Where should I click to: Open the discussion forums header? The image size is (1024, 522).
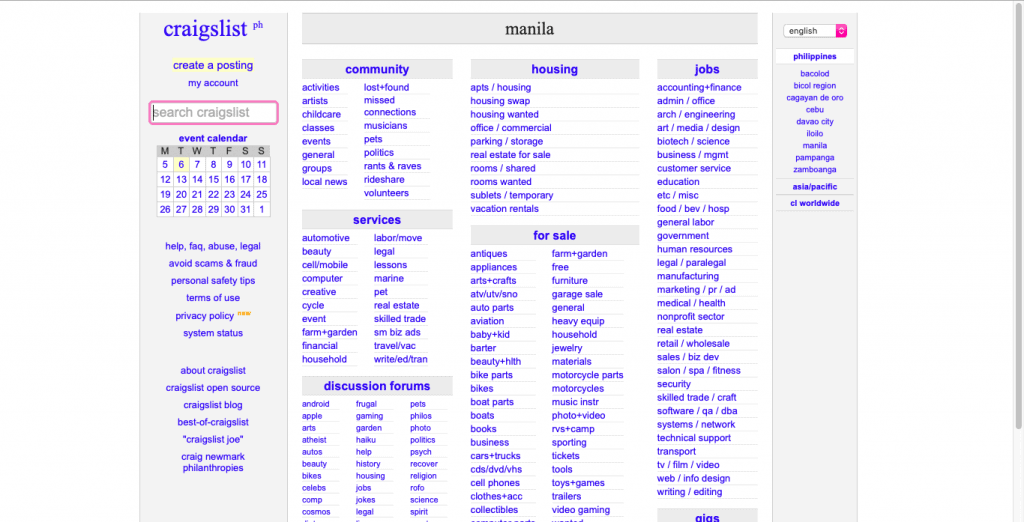pos(377,386)
